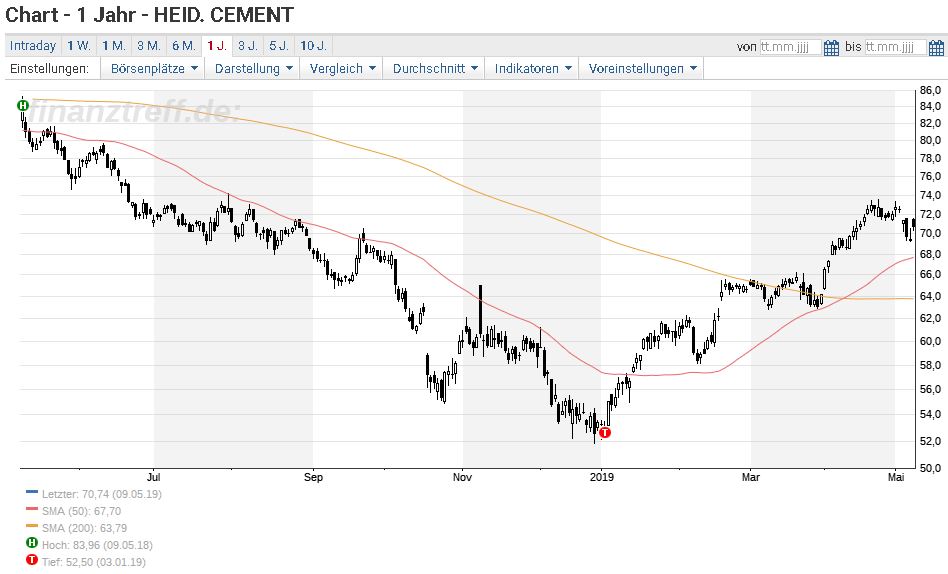Click the 'Sep' x-axis label
948x574 pixels.
click(x=313, y=477)
